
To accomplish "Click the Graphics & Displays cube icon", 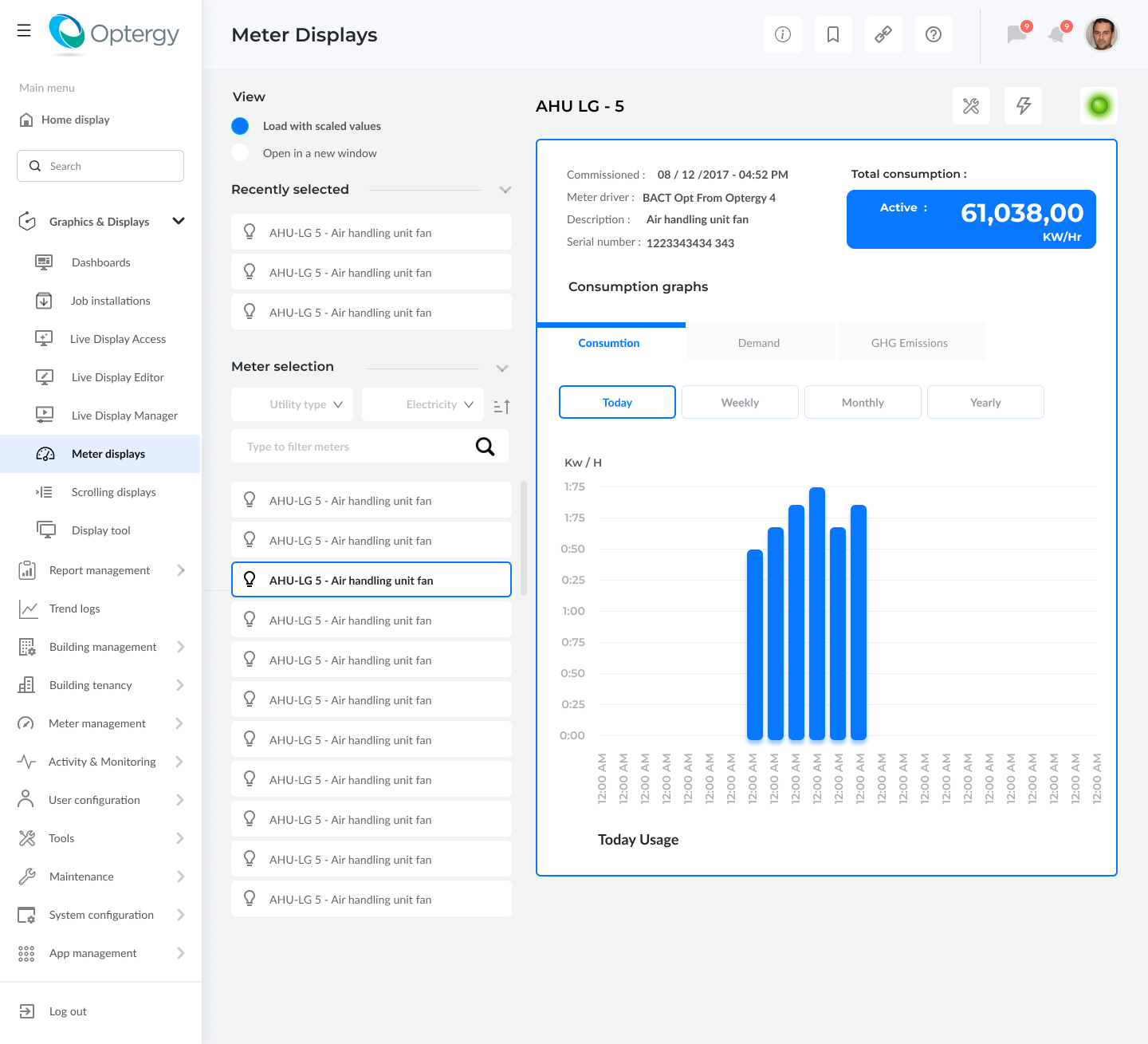I will (27, 221).
